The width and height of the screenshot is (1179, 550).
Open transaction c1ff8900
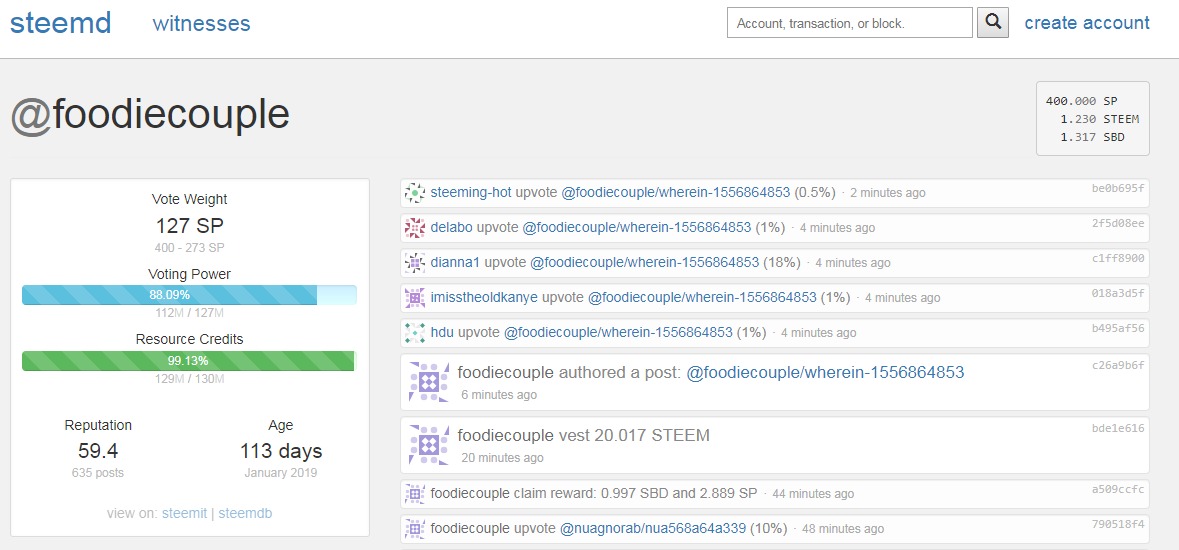click(x=1118, y=258)
